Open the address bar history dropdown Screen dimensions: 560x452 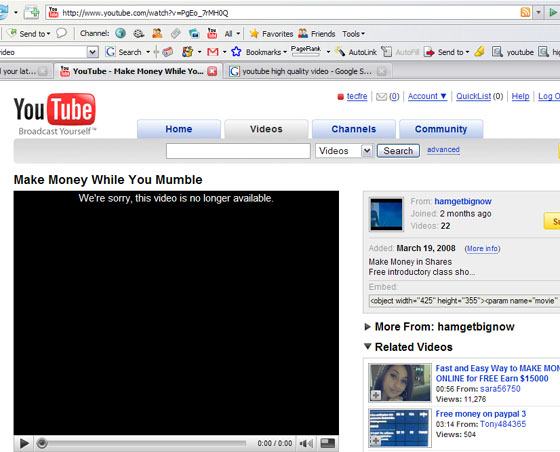pyautogui.click(x=538, y=13)
